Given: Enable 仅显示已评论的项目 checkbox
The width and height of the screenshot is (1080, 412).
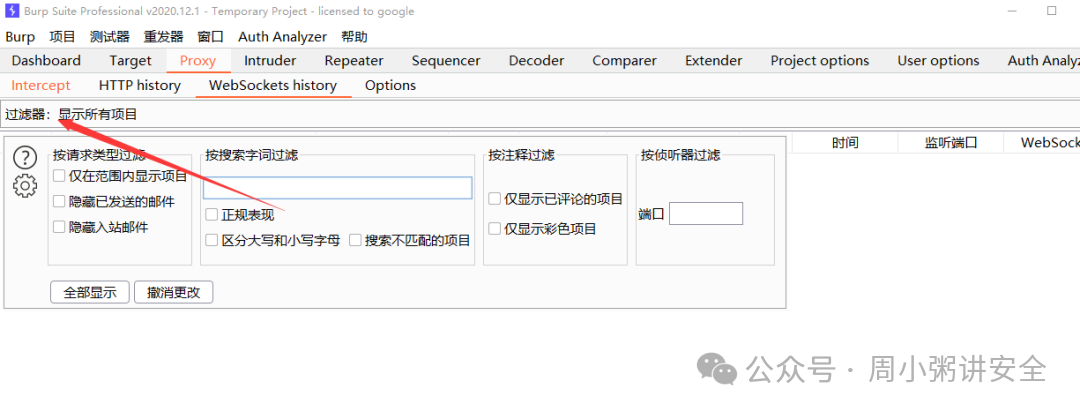Looking at the screenshot, I should (495, 199).
